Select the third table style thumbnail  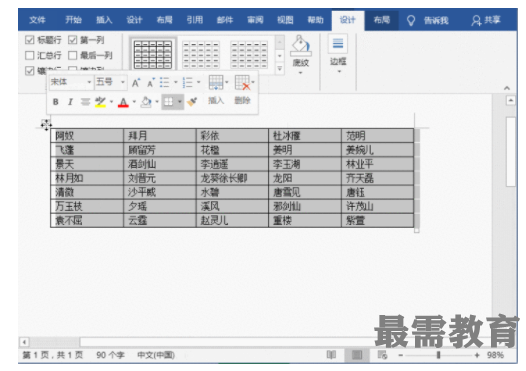point(249,54)
